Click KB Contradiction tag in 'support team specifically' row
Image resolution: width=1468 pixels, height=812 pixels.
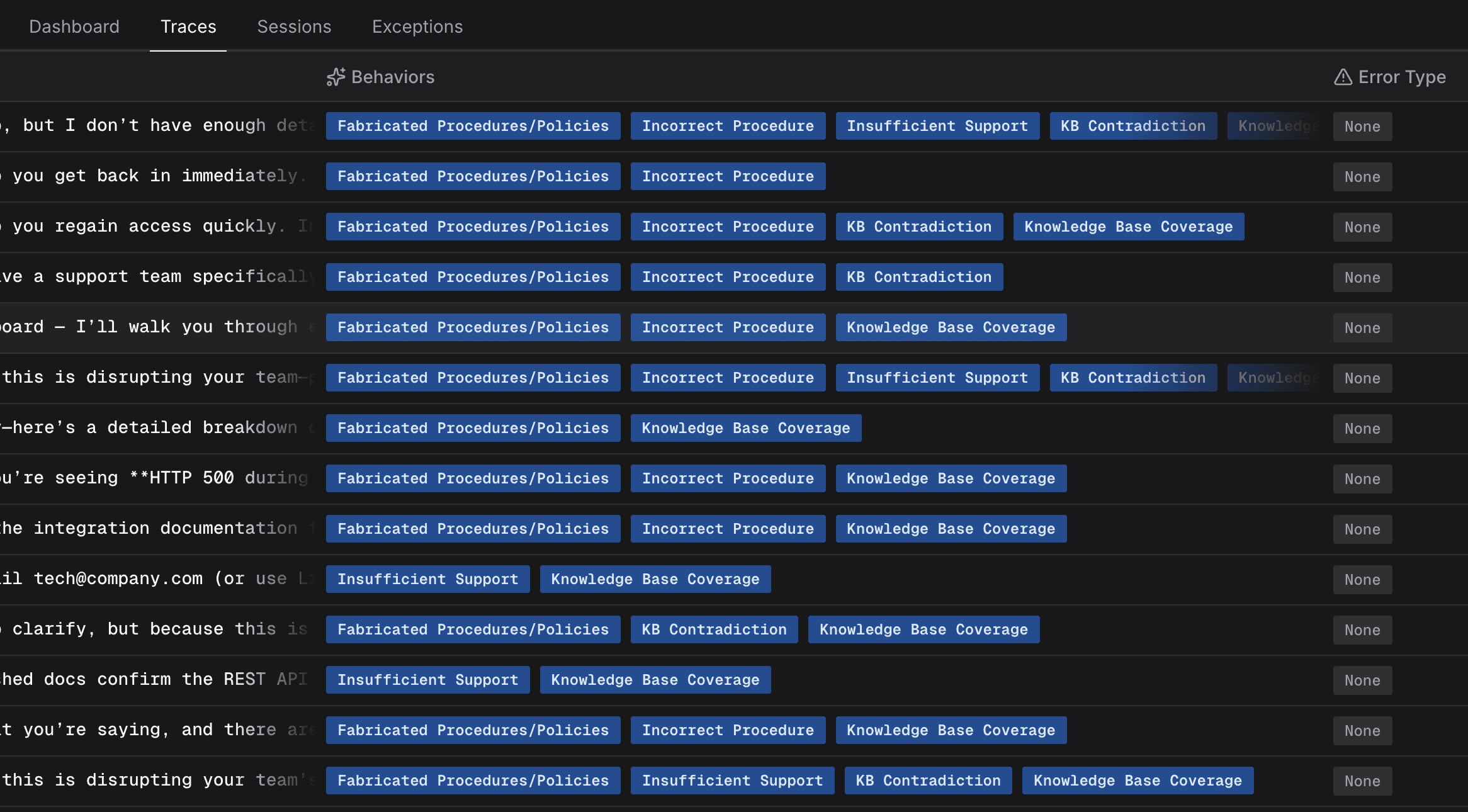point(918,277)
